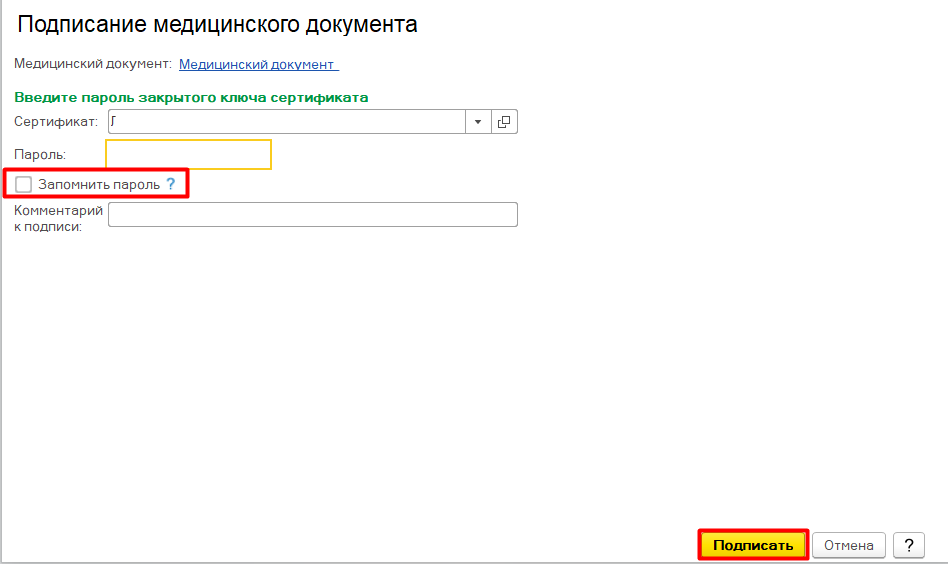Select the Комментарий к подписи field
The width and height of the screenshot is (948, 564).
(x=312, y=215)
